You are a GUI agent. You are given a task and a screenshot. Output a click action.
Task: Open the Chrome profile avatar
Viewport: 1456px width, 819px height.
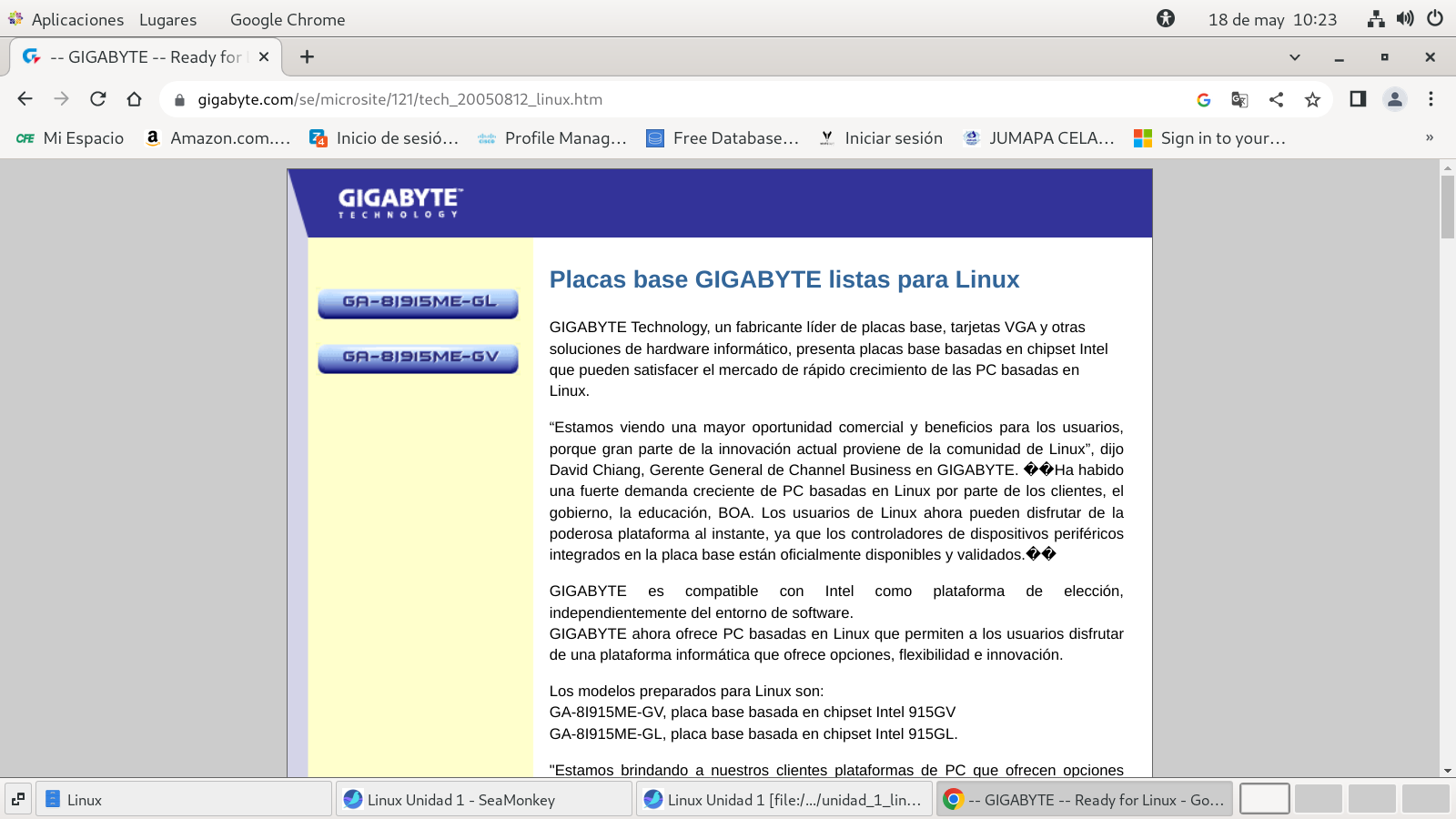1394,99
